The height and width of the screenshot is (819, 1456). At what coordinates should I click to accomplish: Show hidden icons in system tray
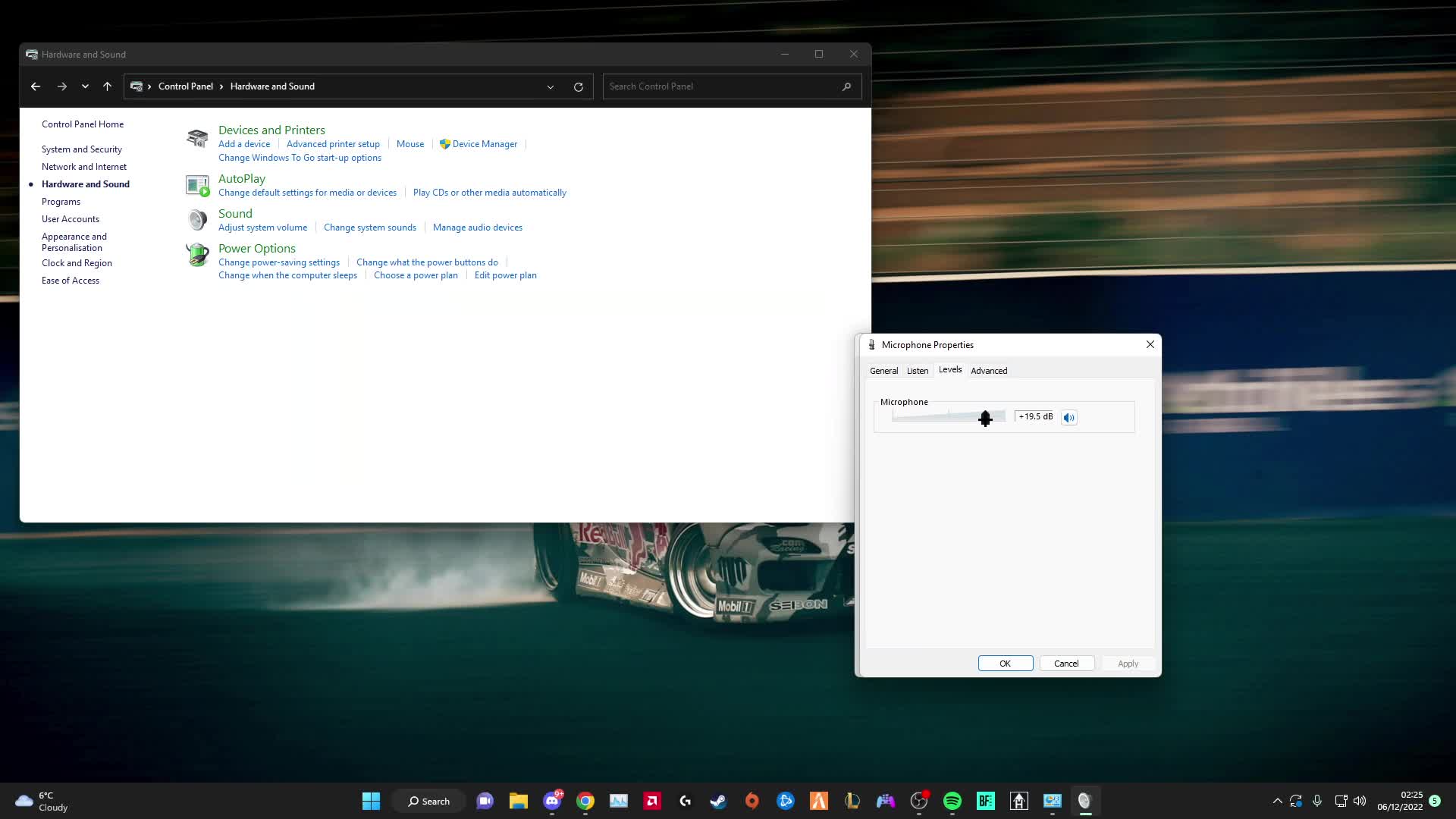1277,801
